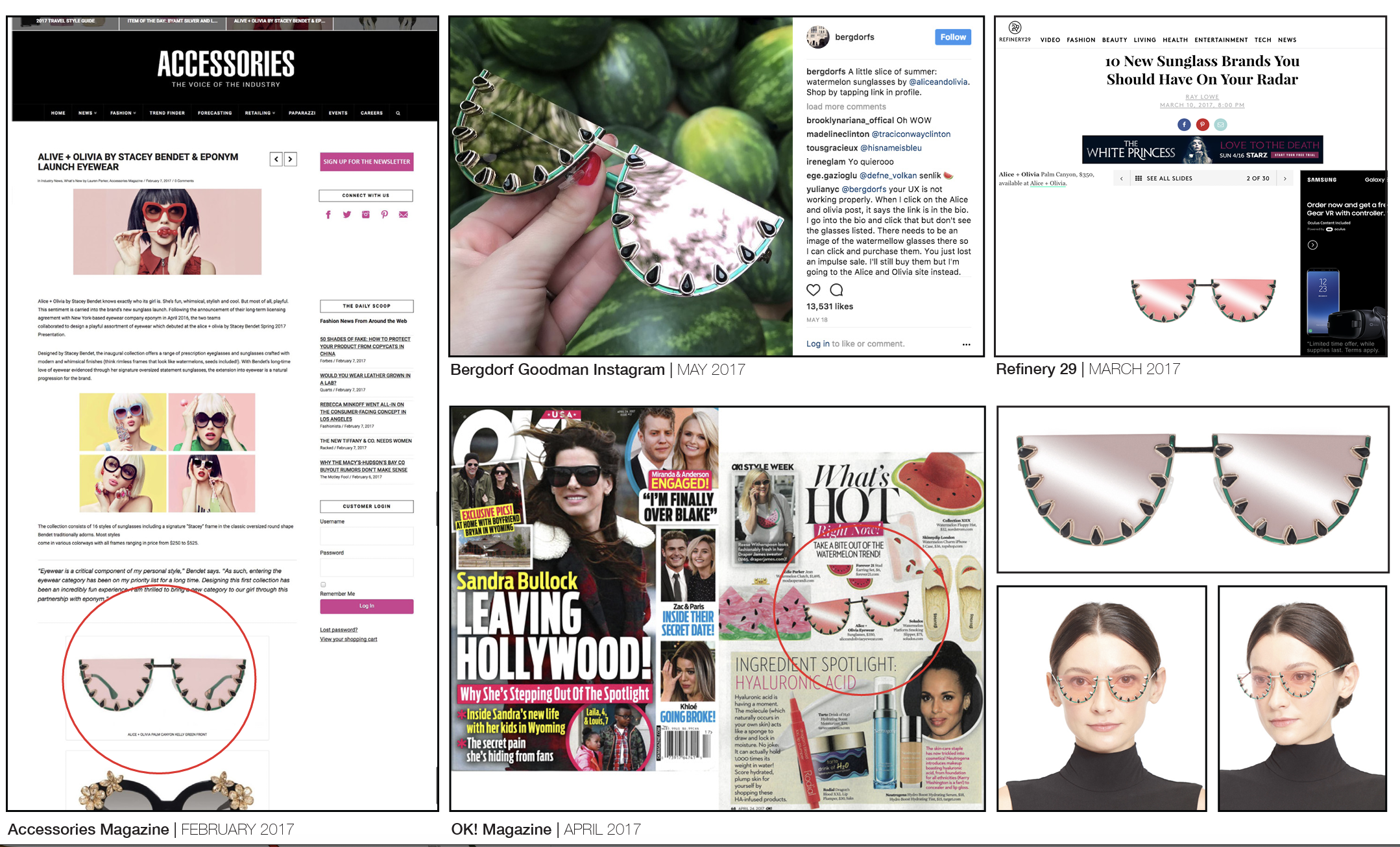
Task: Open Accessories Magazine Facebook page icon
Action: click(x=328, y=215)
